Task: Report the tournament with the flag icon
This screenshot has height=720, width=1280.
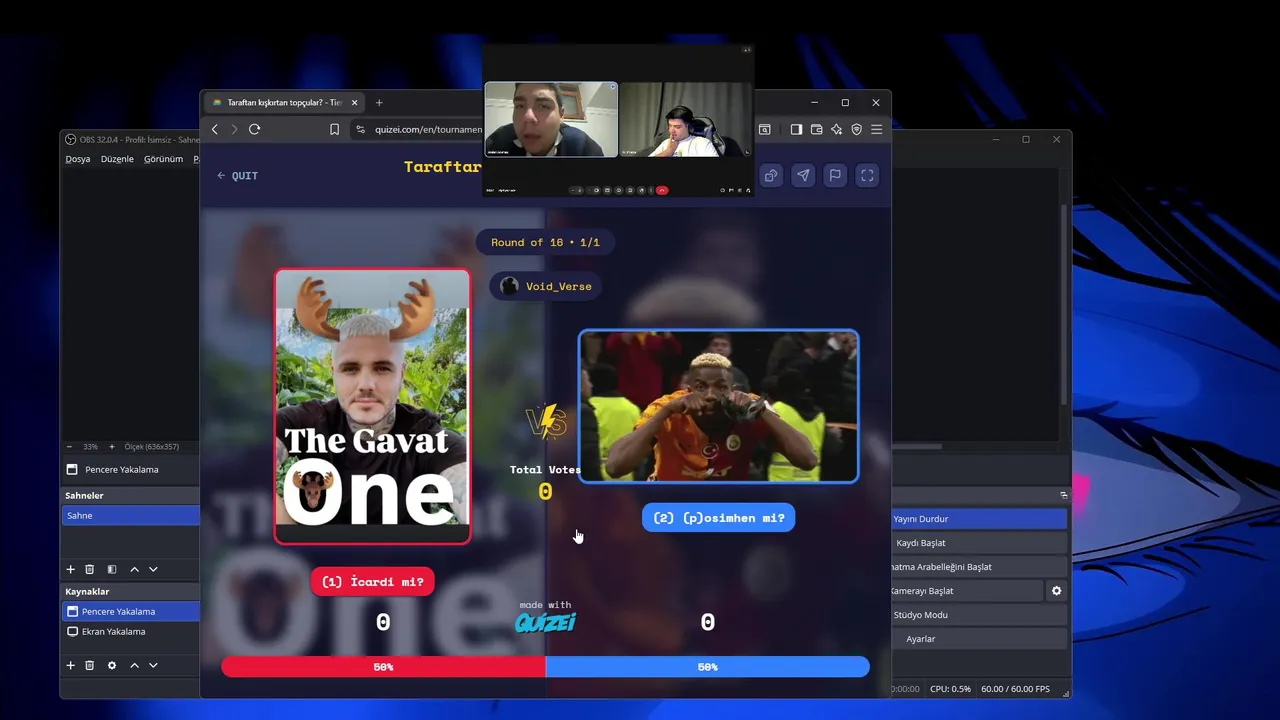Action: [835, 175]
